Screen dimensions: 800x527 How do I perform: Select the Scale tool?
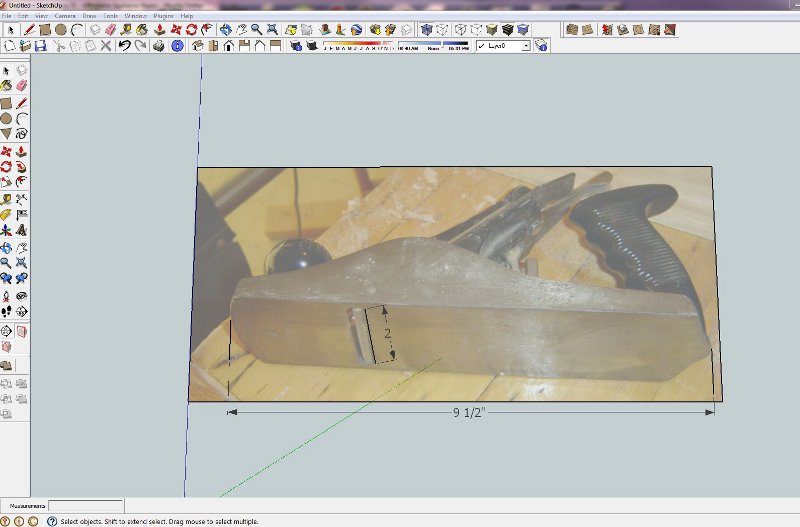[x=6, y=182]
